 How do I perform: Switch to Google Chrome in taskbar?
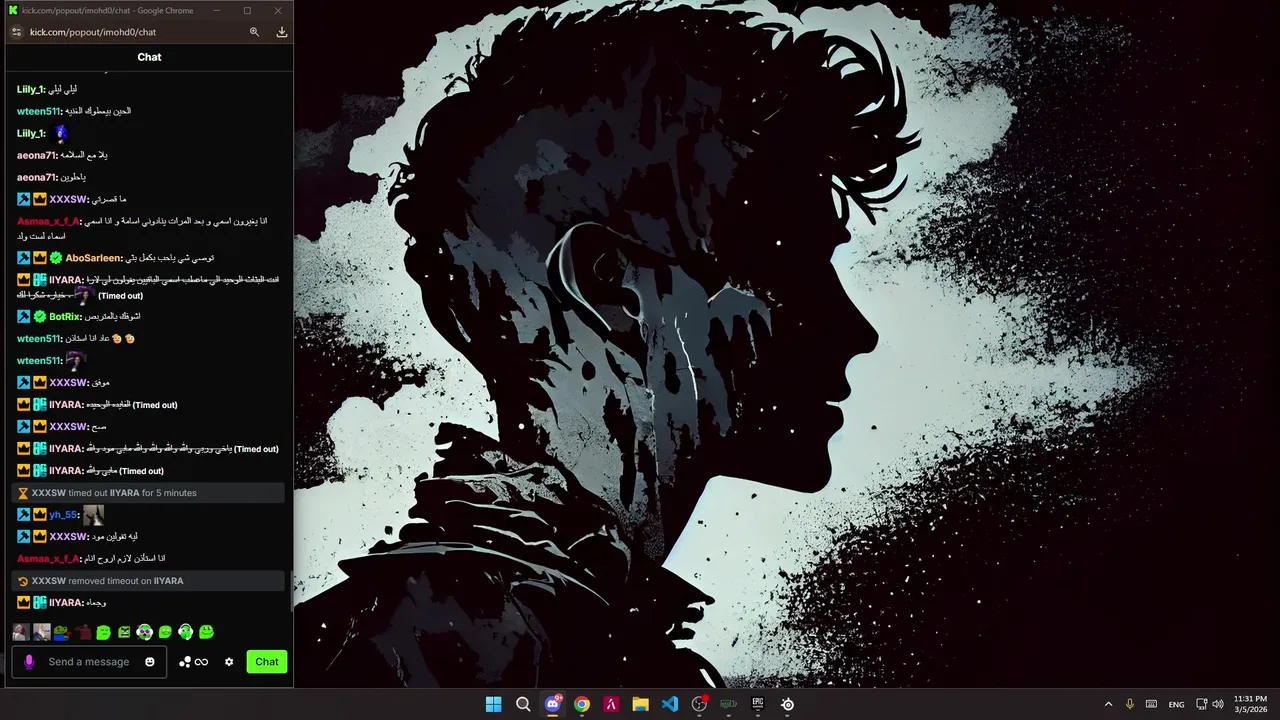coord(582,704)
